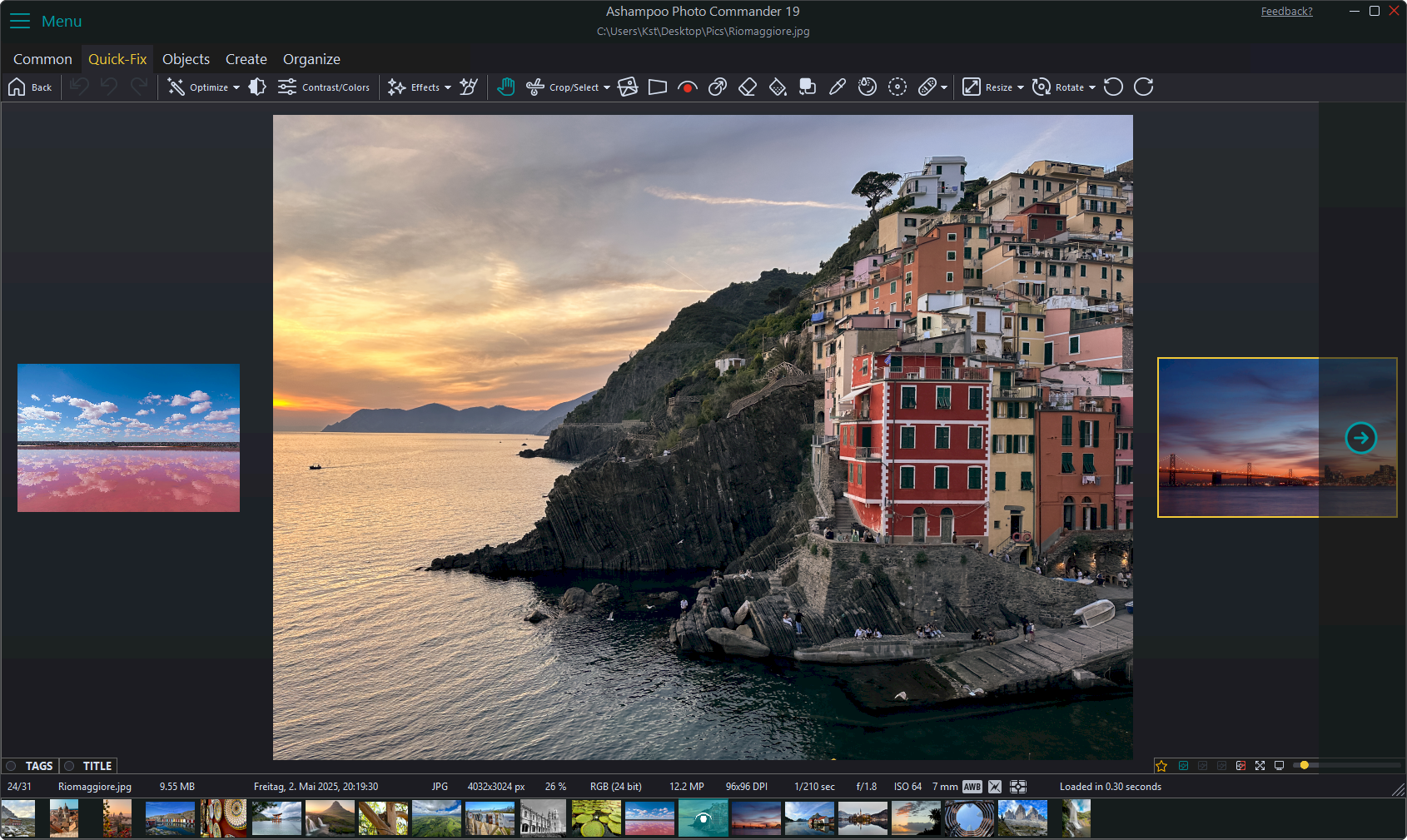Select the Eraser tool
Image resolution: width=1407 pixels, height=840 pixels.
coord(747,87)
